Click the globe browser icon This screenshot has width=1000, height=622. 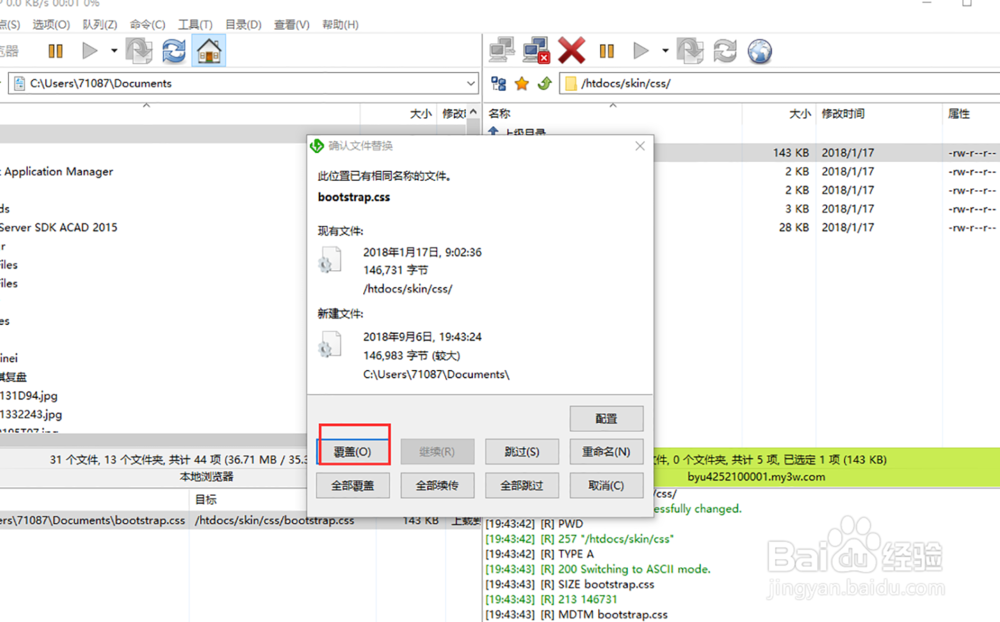760,52
